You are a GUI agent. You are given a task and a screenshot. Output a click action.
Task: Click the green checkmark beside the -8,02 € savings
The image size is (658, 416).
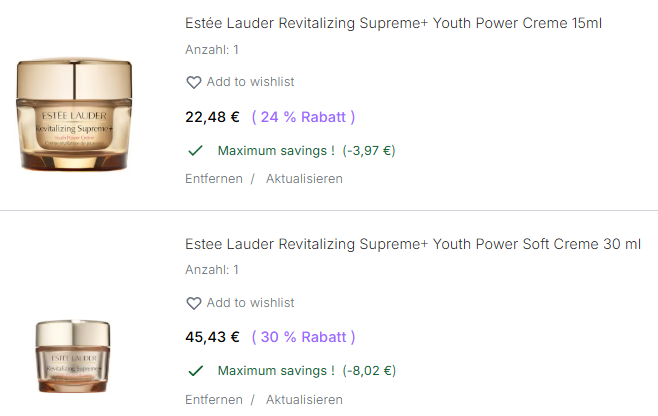point(196,371)
